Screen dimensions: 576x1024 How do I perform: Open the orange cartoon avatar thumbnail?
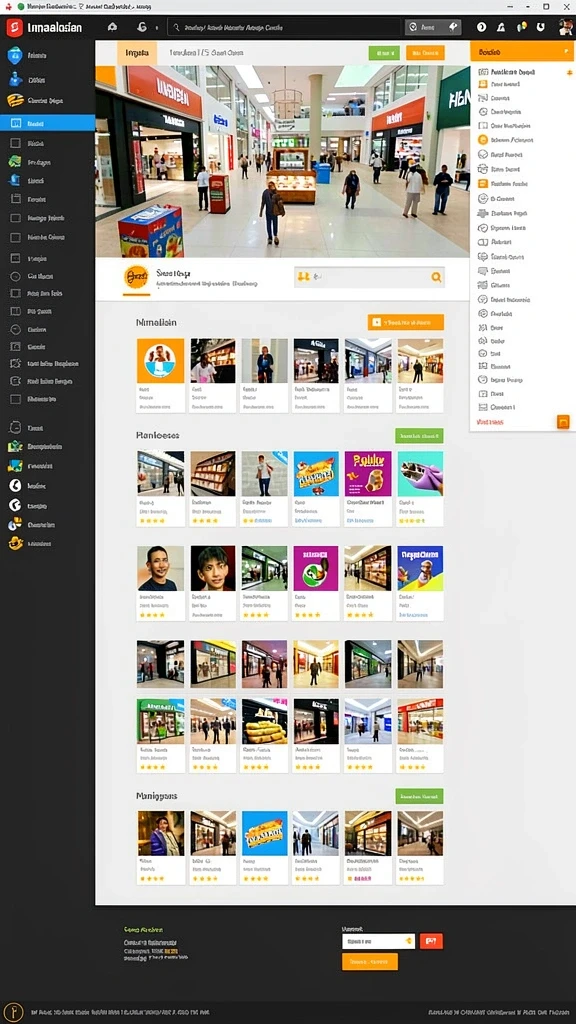click(x=161, y=360)
